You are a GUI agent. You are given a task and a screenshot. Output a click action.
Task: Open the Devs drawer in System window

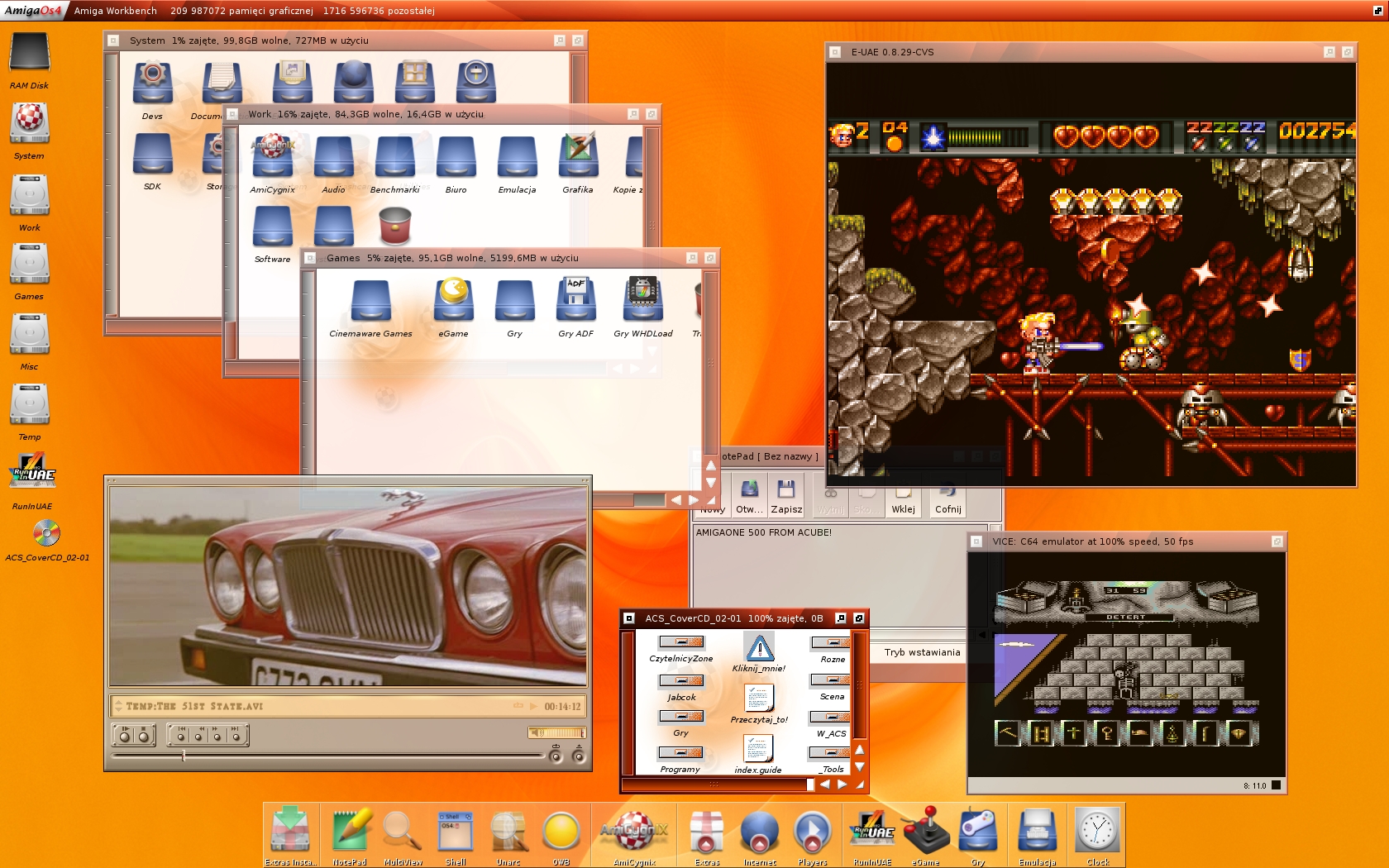tap(153, 83)
